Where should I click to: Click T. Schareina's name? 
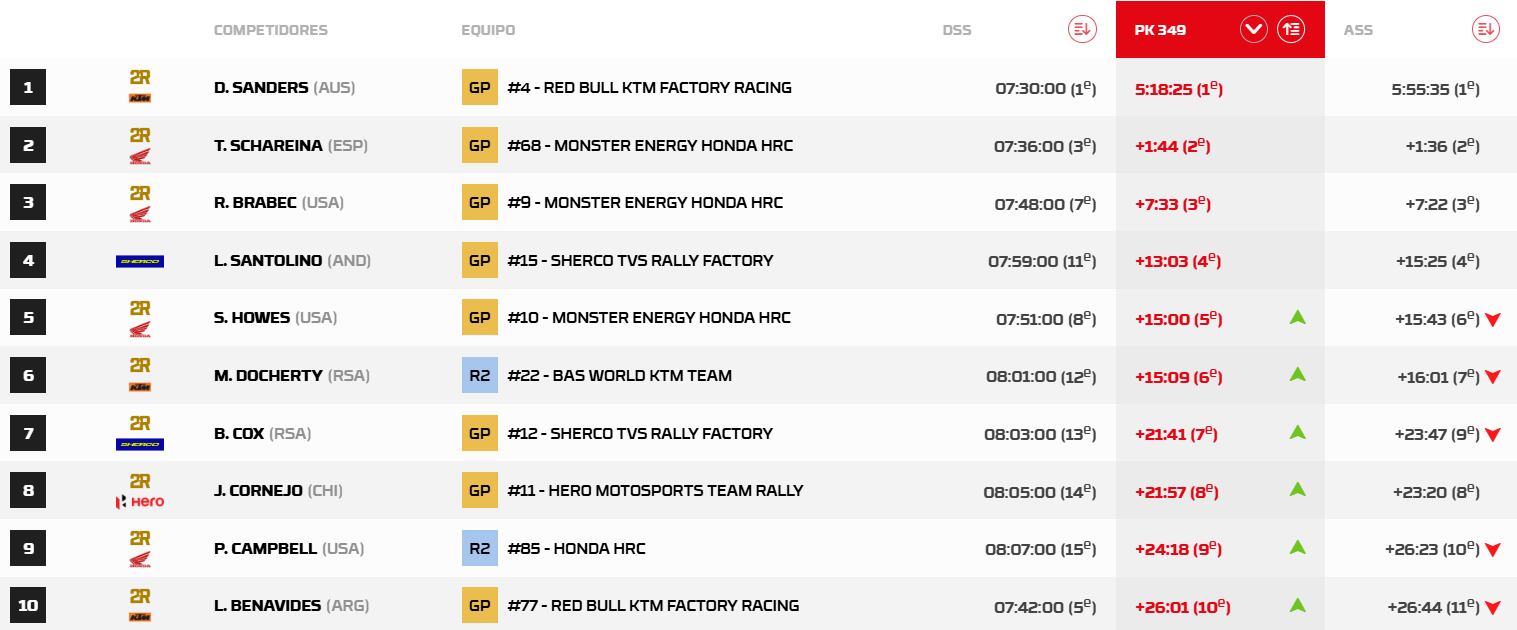coord(268,146)
